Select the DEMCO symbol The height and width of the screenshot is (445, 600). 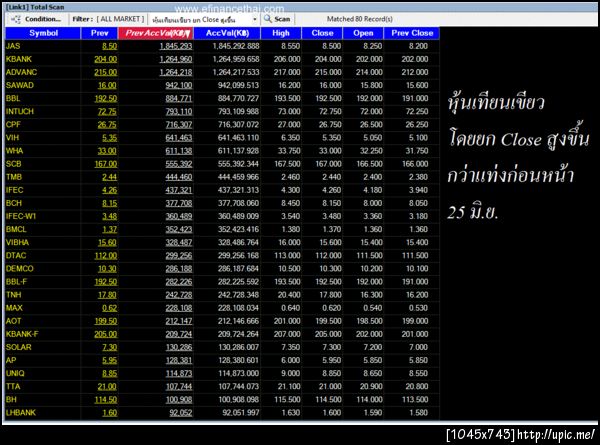(20, 269)
